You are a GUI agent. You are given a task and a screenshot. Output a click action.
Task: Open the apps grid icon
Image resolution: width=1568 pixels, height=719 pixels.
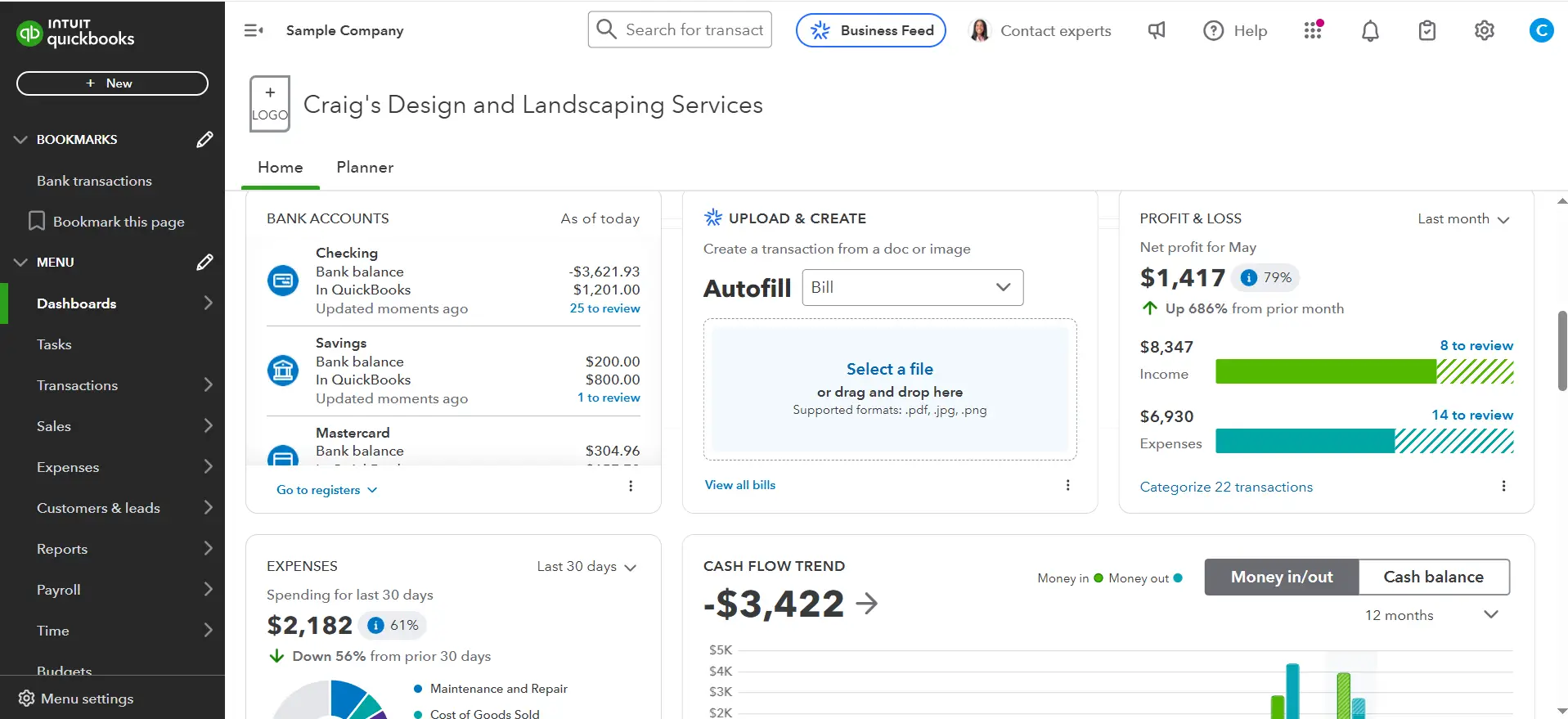tap(1313, 29)
